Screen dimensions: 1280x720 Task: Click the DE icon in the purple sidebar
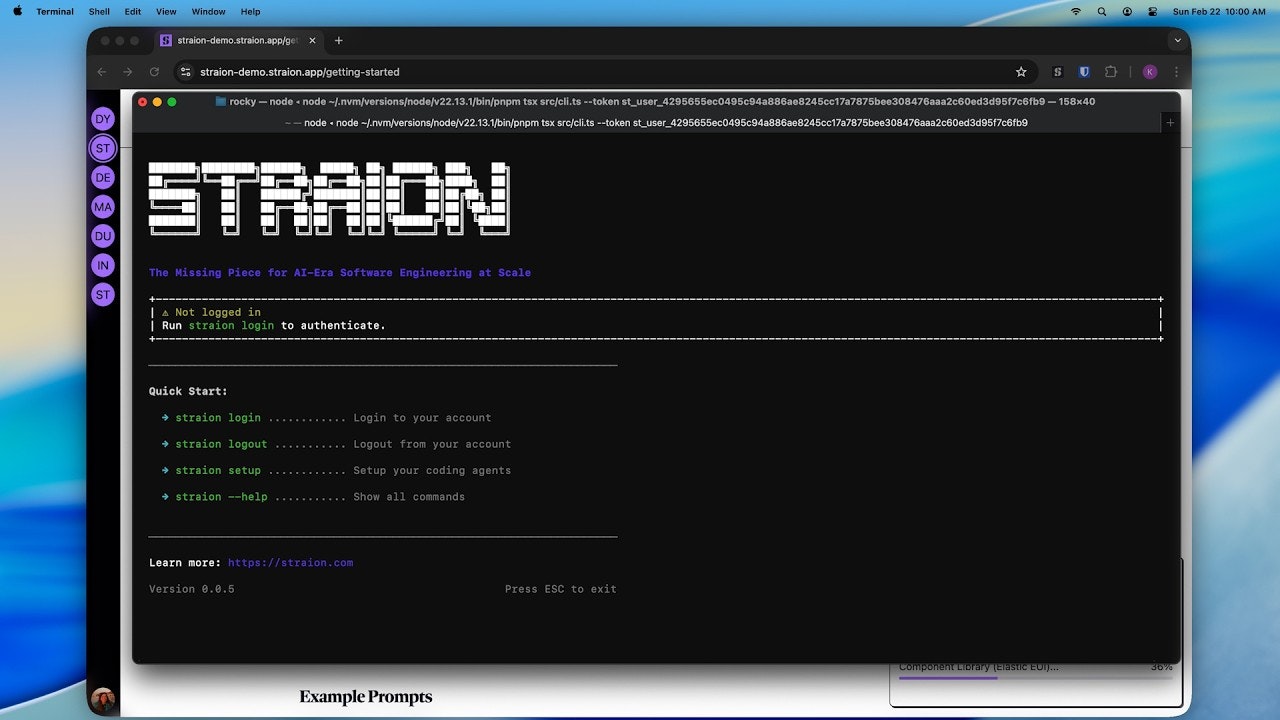(x=103, y=177)
